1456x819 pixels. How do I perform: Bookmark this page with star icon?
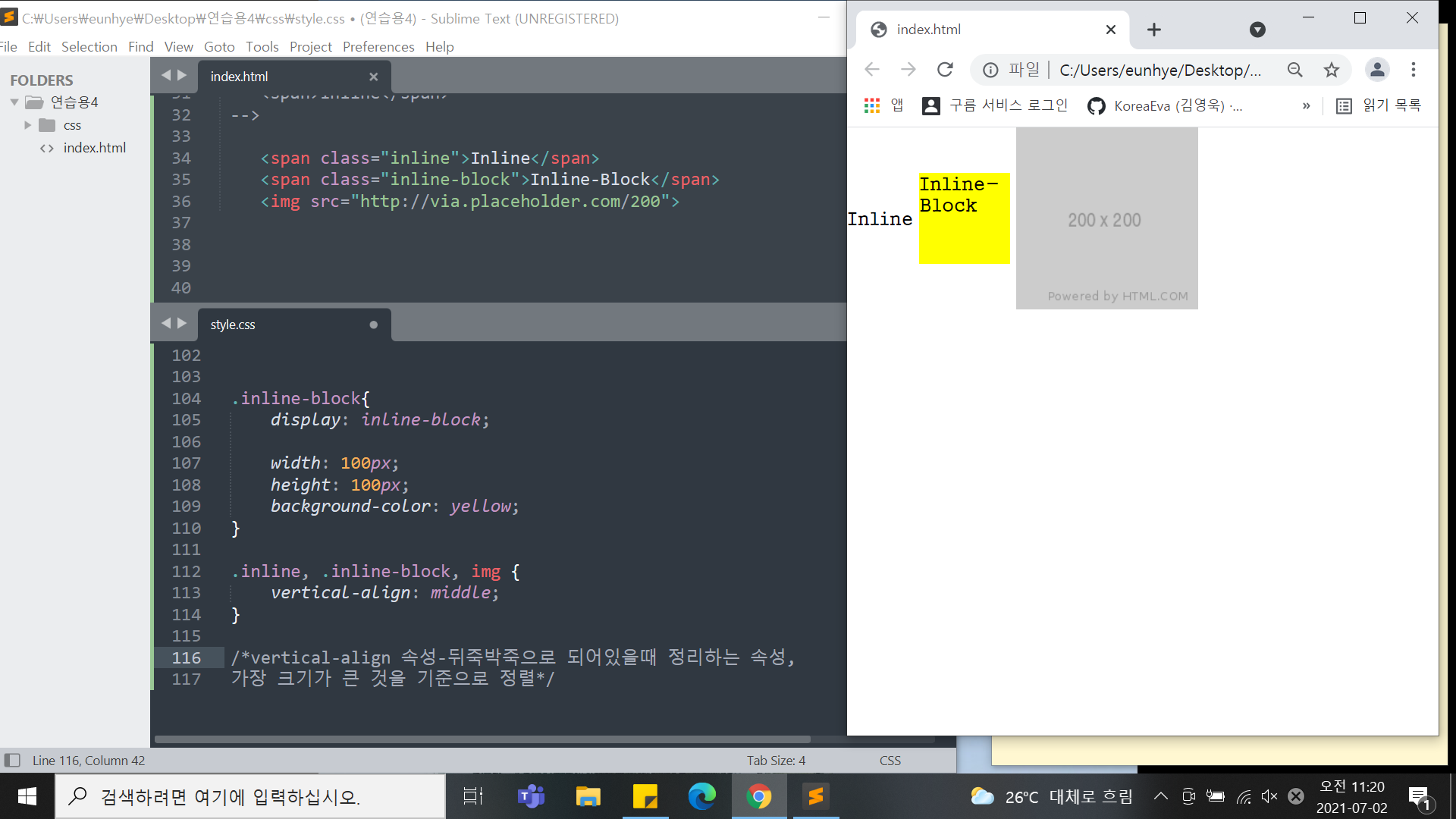coord(1332,70)
